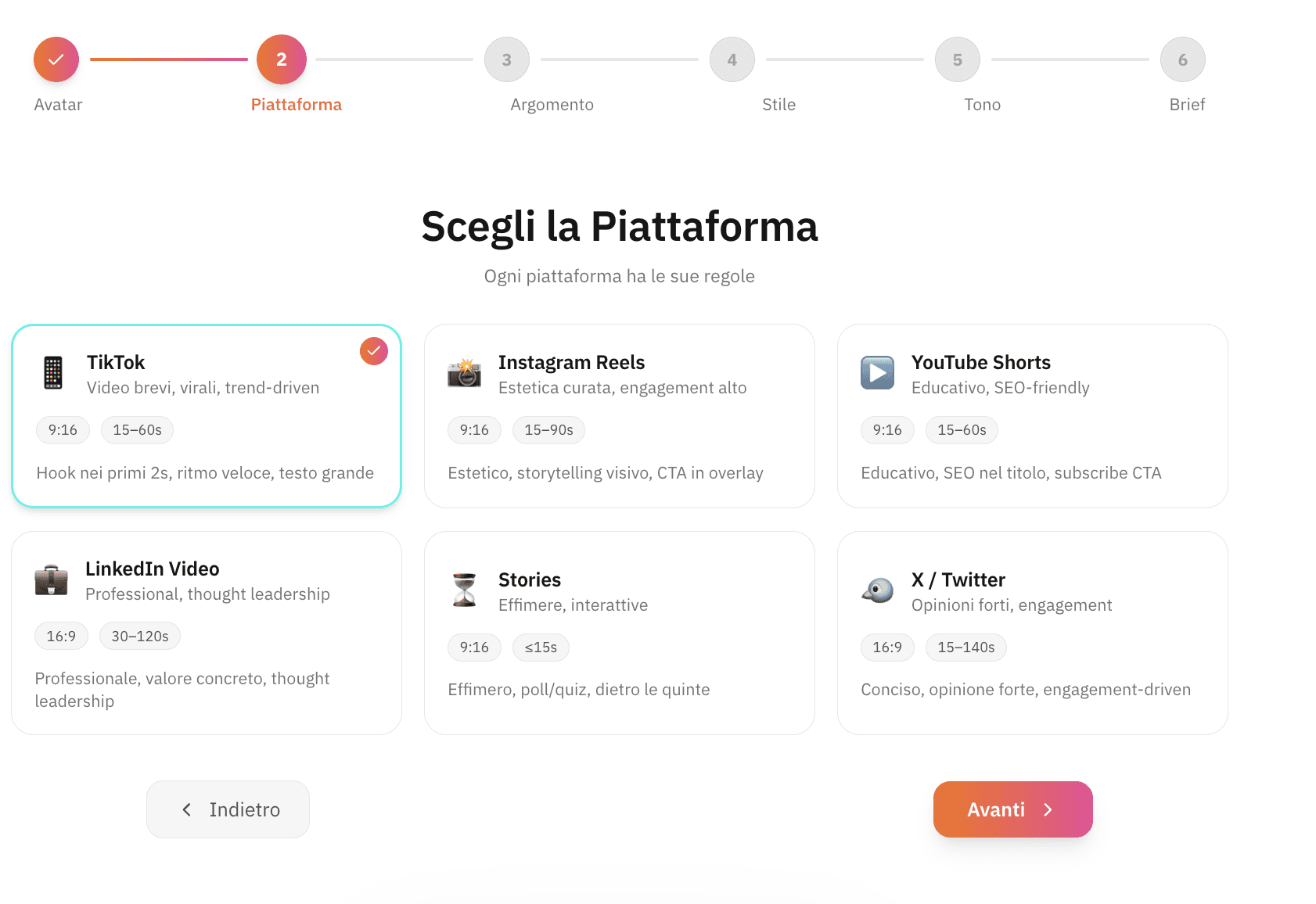Click the completed Avatar step checkmark icon
Screen dimensions: 1316x904
(56, 59)
